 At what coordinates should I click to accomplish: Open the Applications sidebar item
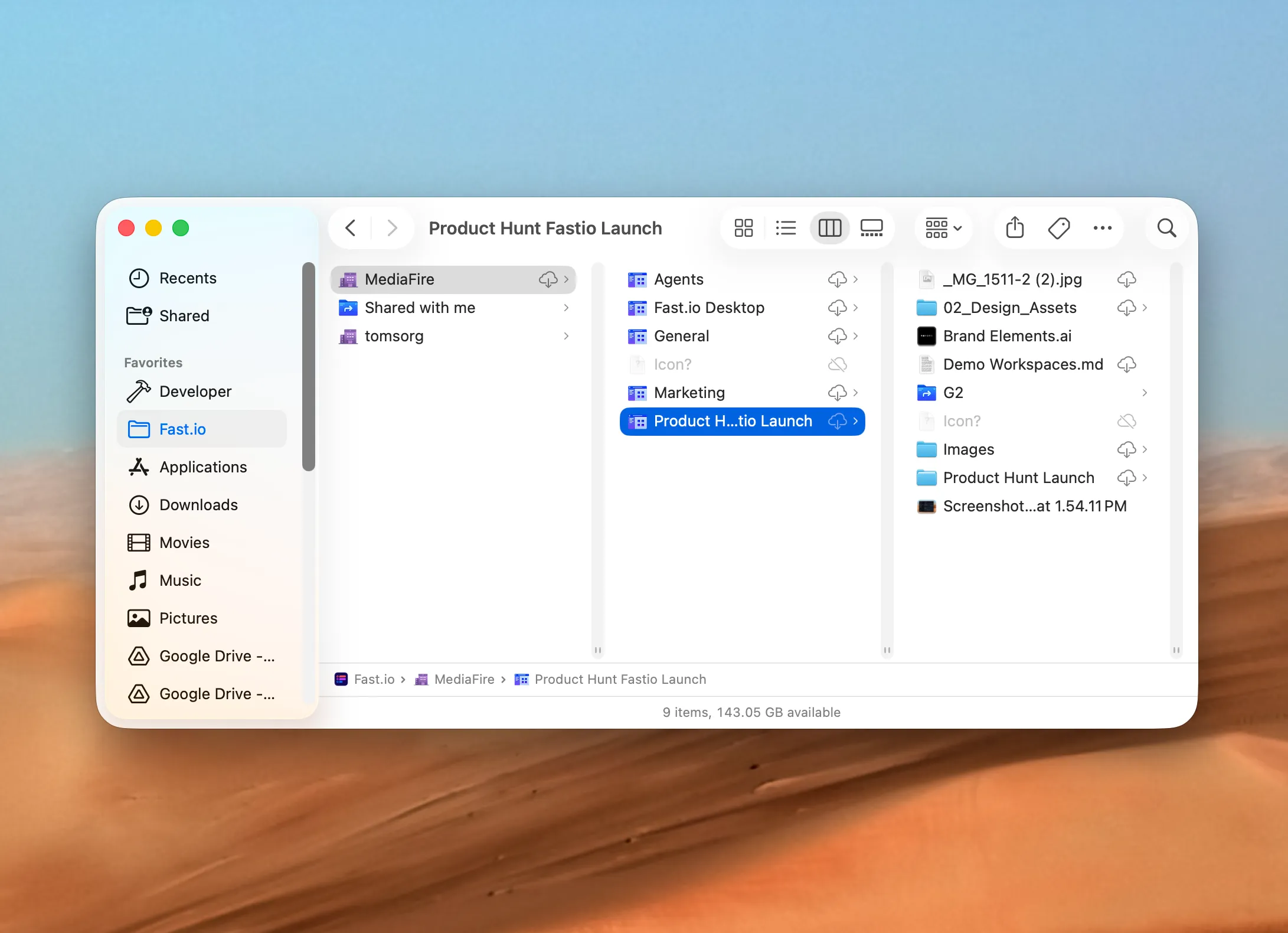pyautogui.click(x=203, y=467)
